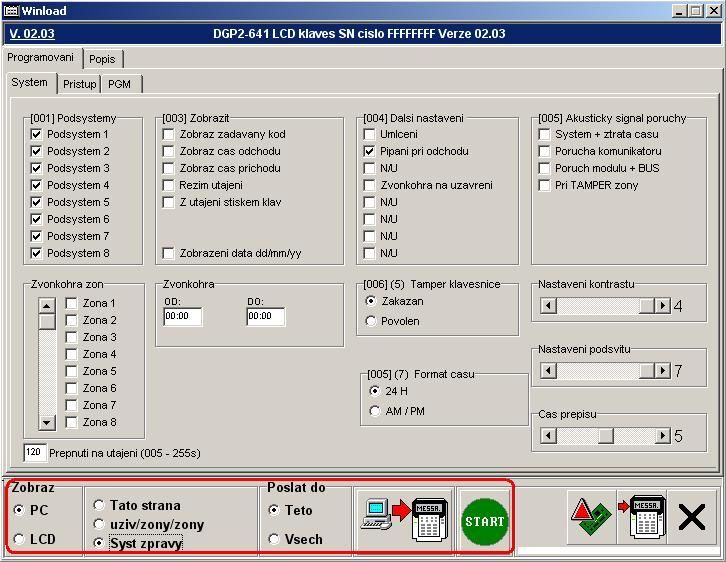Click the small arrow-to-keypad icon

tap(641, 519)
